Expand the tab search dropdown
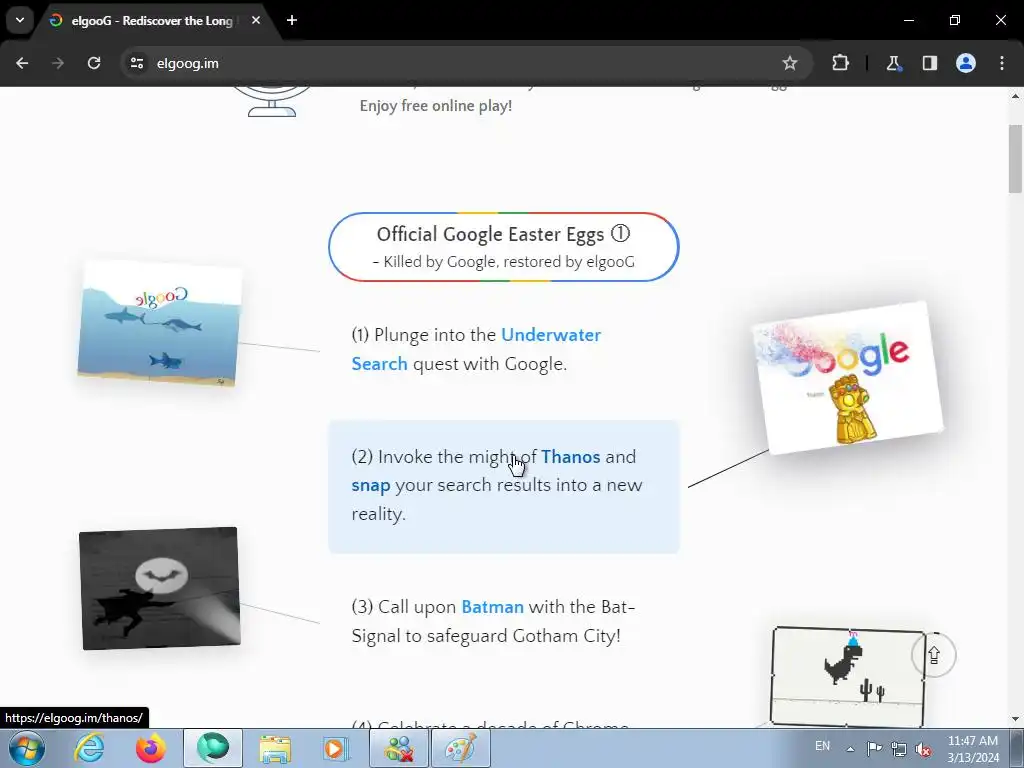1024x768 pixels. [x=20, y=20]
